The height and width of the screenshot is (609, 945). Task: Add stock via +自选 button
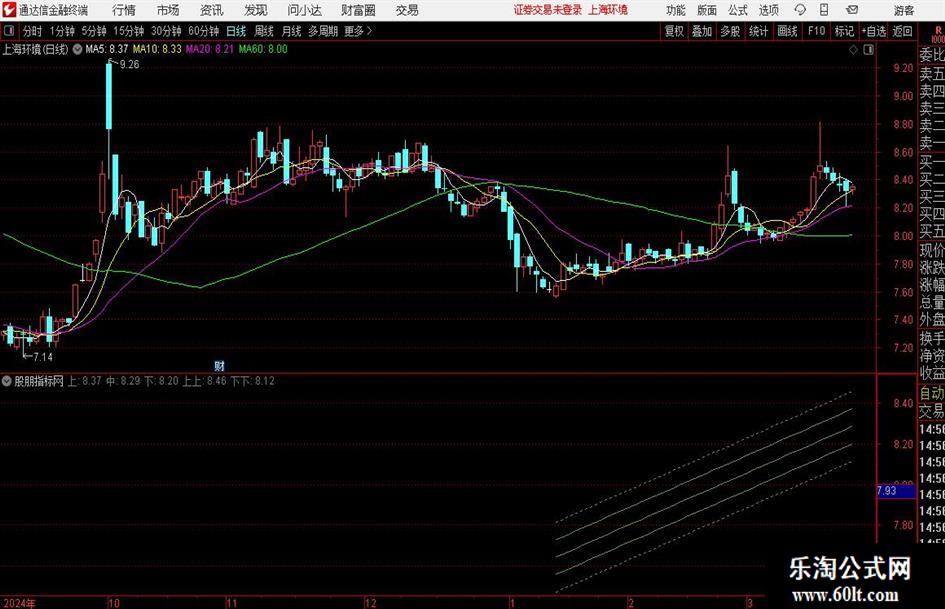874,31
